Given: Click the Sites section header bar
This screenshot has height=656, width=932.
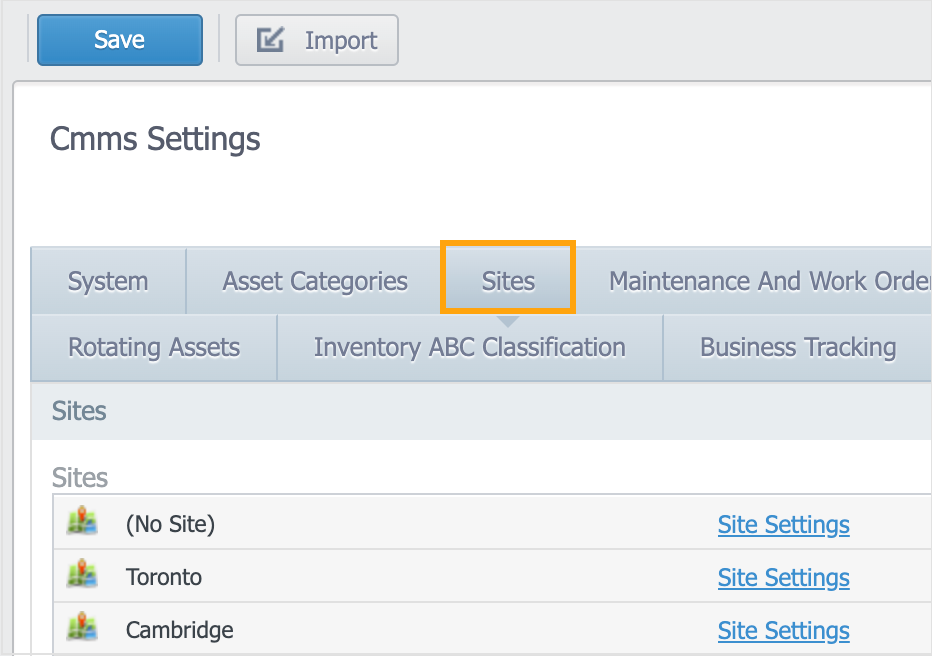Looking at the screenshot, I should coord(480,411).
